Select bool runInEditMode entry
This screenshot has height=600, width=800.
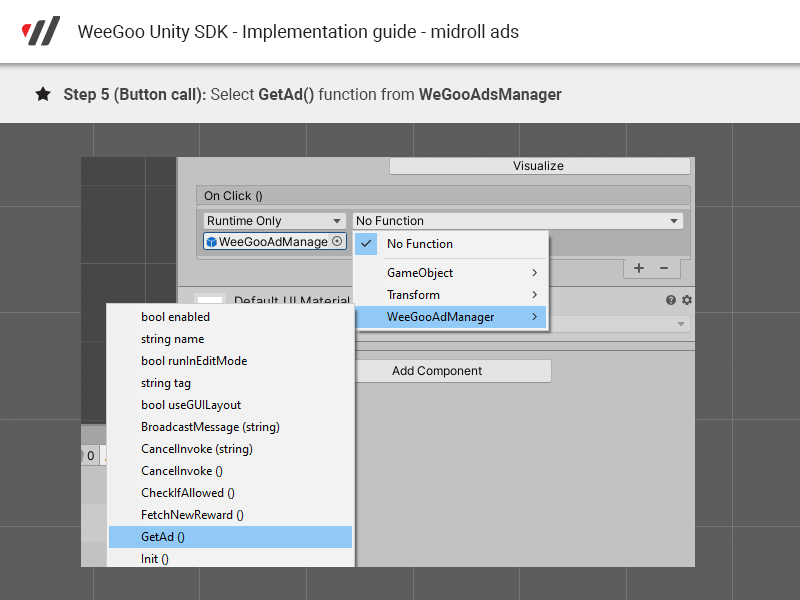tap(231, 361)
